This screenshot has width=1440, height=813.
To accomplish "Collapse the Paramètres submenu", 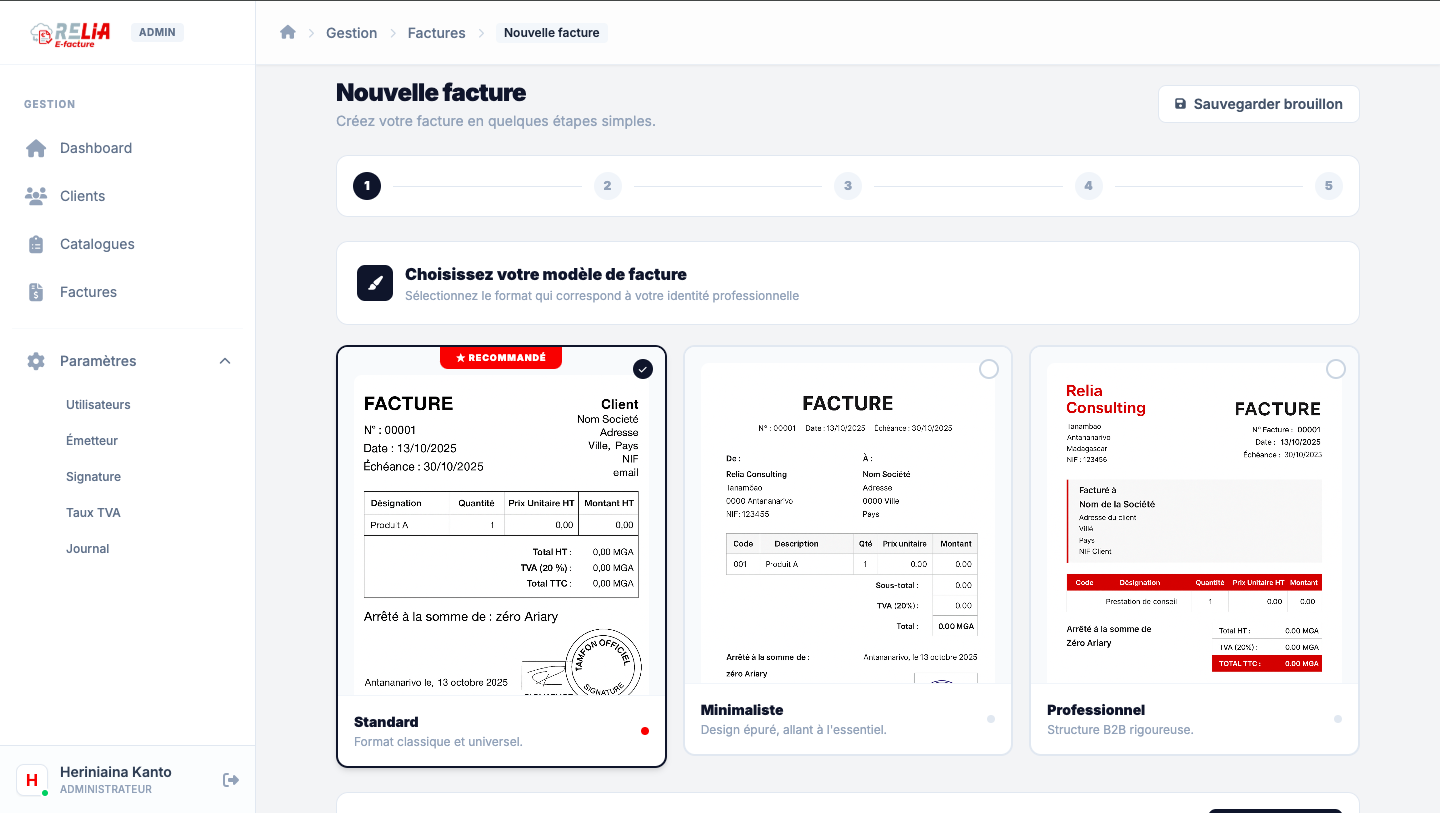I will (x=224, y=361).
